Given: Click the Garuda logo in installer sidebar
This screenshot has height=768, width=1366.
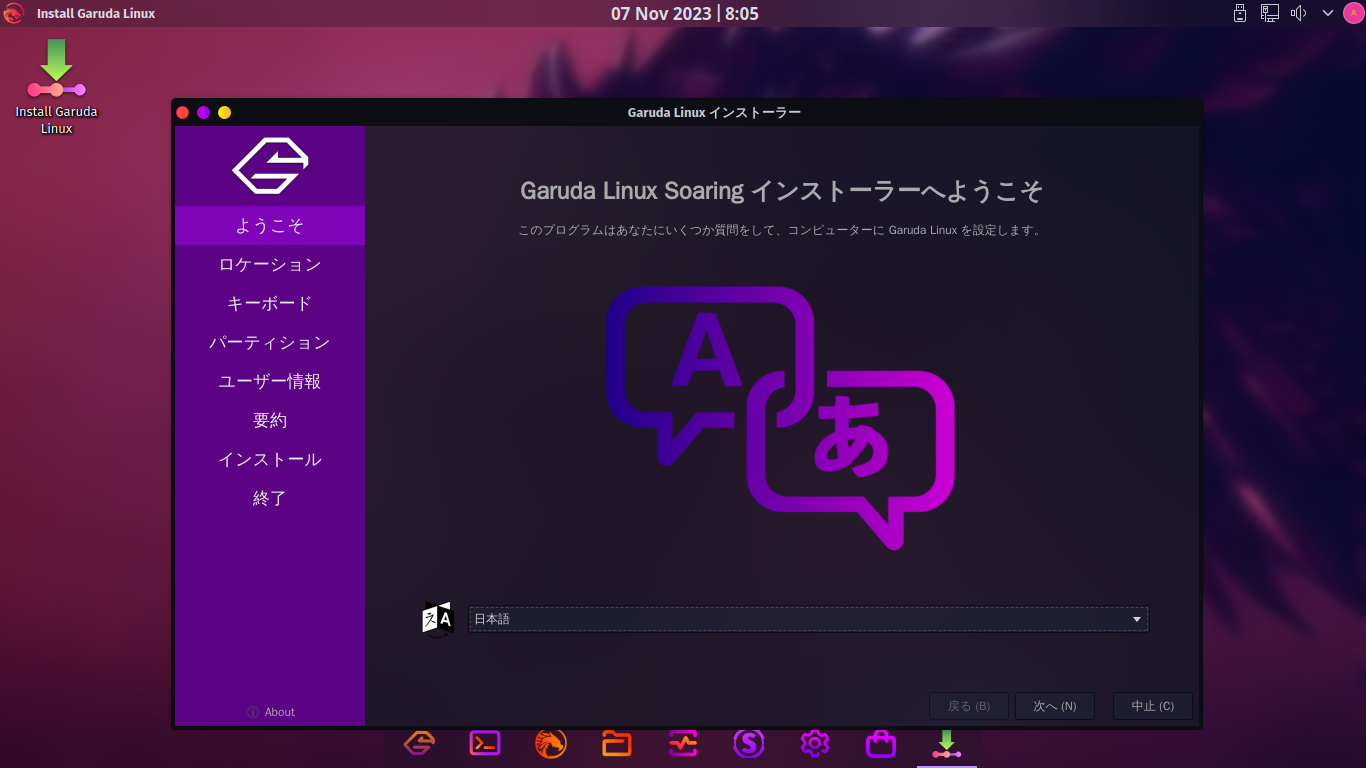Looking at the screenshot, I should 270,165.
